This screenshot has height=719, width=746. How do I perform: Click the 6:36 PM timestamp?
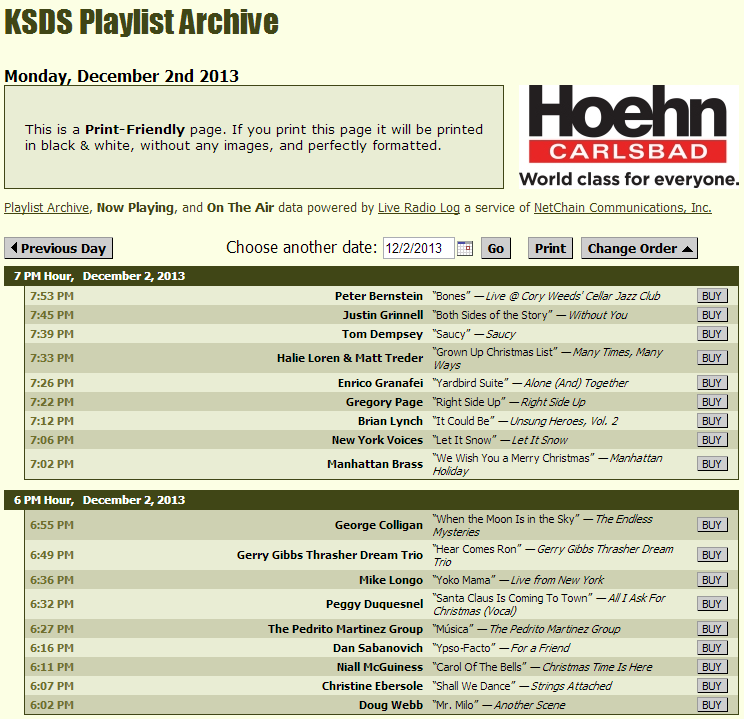52,580
